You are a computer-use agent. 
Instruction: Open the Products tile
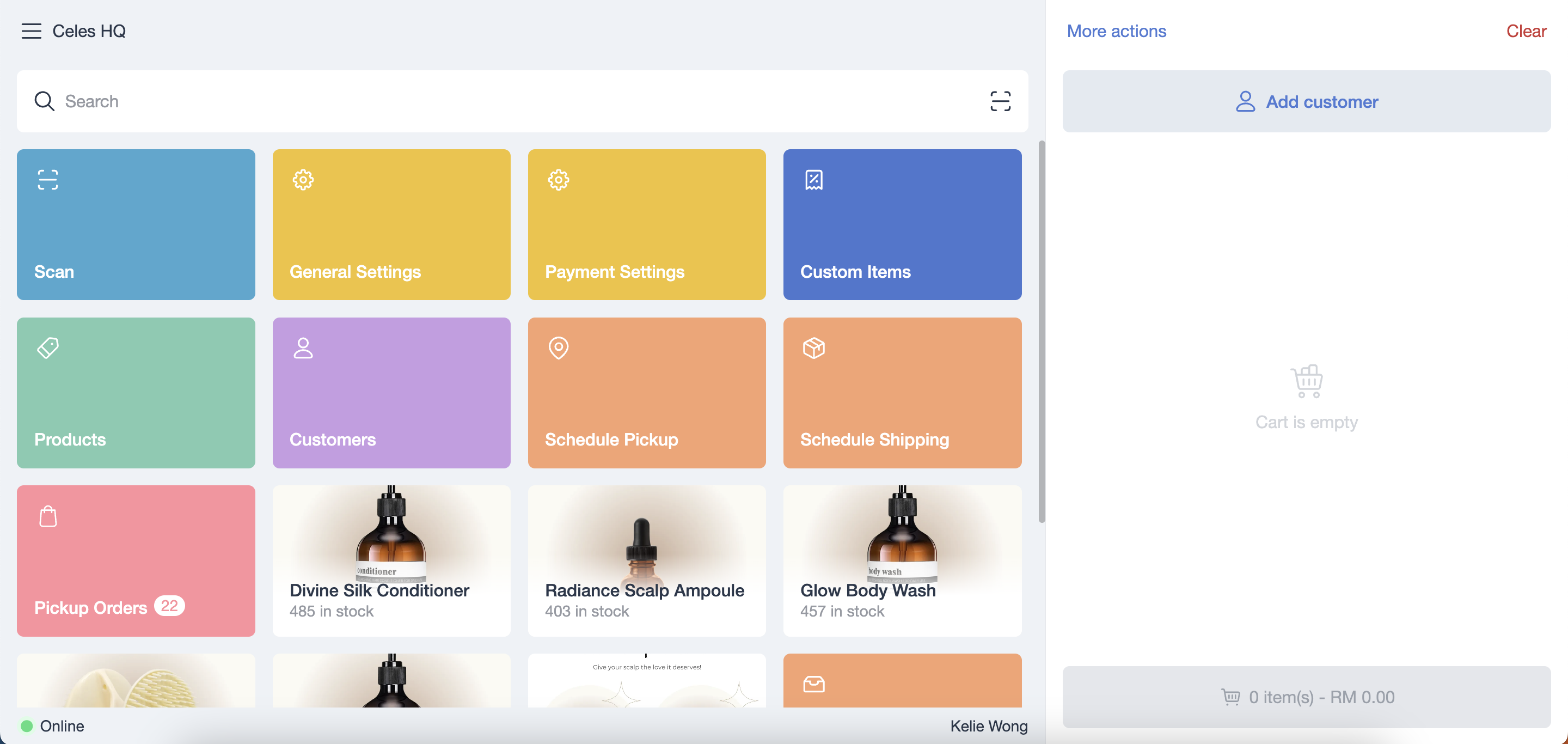pos(136,392)
